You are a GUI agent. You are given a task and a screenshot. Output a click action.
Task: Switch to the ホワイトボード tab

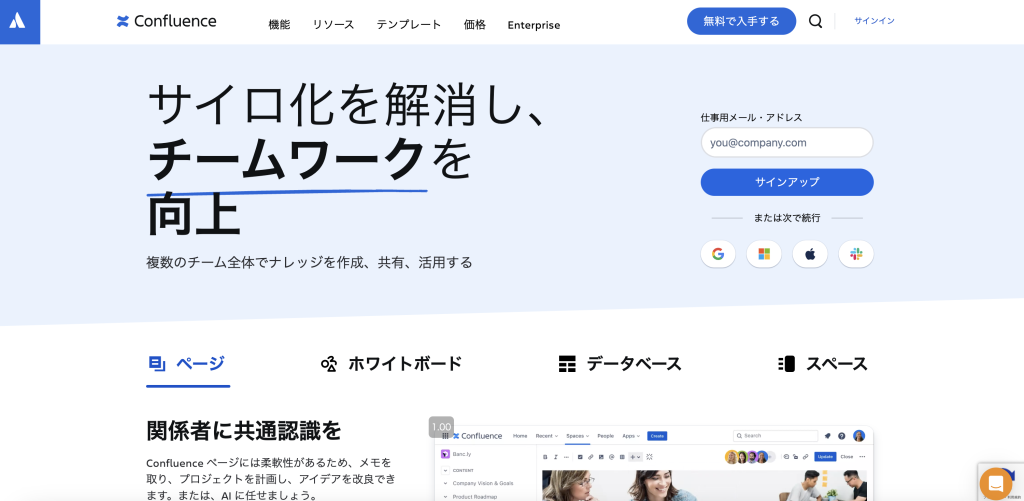pos(392,364)
